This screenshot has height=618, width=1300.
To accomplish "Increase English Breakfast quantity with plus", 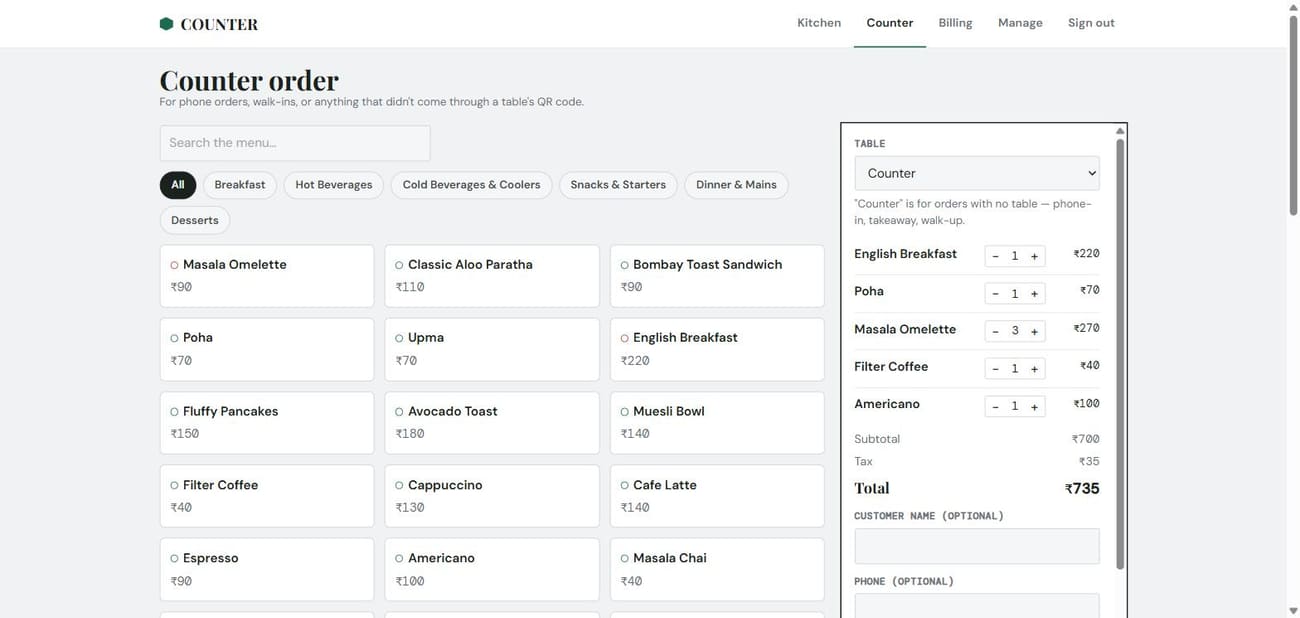I will [x=1034, y=256].
